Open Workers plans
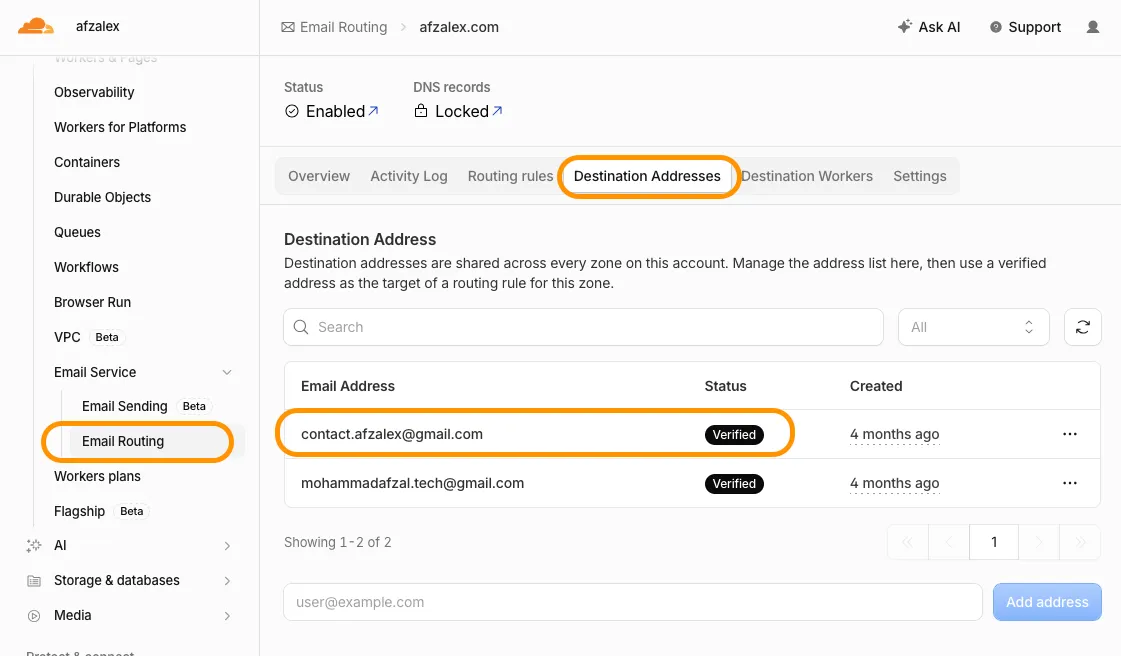 click(97, 476)
